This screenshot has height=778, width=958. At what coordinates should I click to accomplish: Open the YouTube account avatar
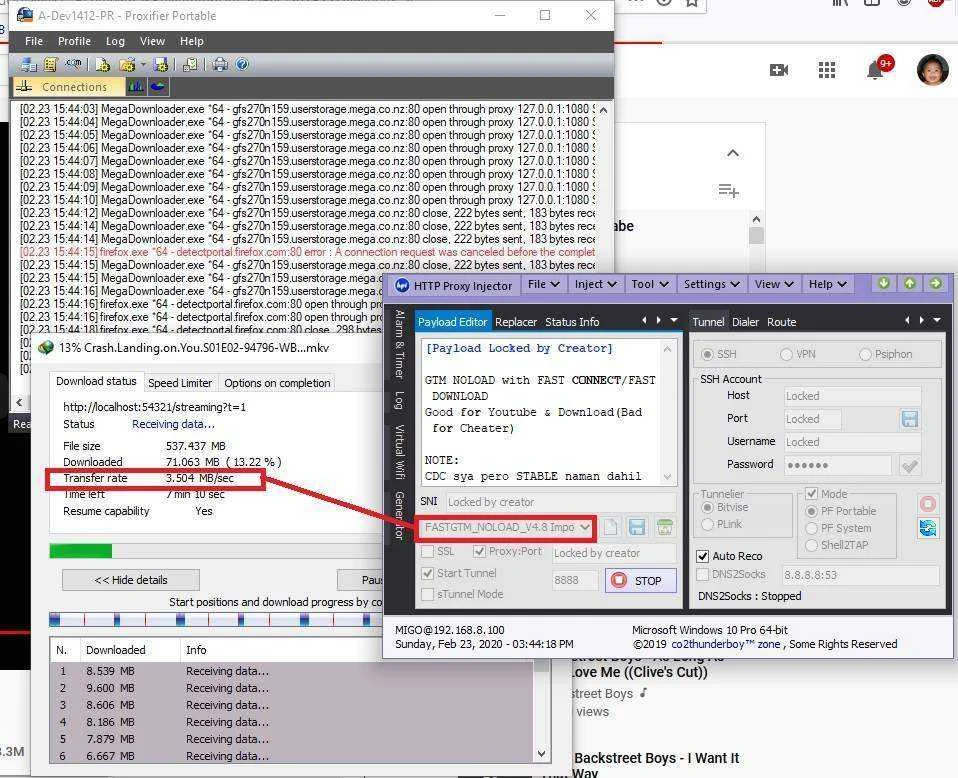pos(932,70)
